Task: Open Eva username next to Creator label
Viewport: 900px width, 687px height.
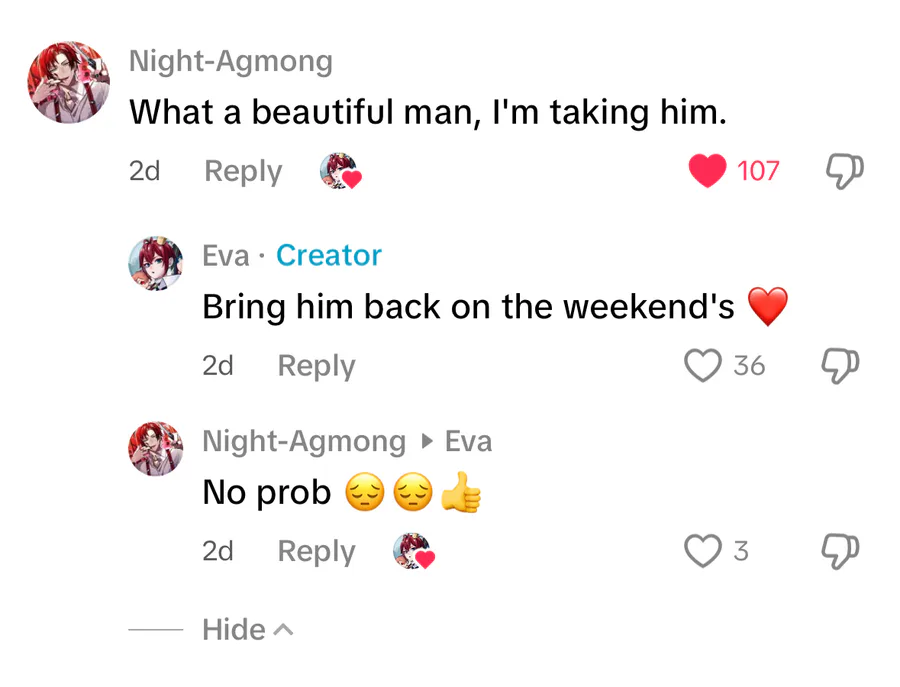Action: point(226,255)
